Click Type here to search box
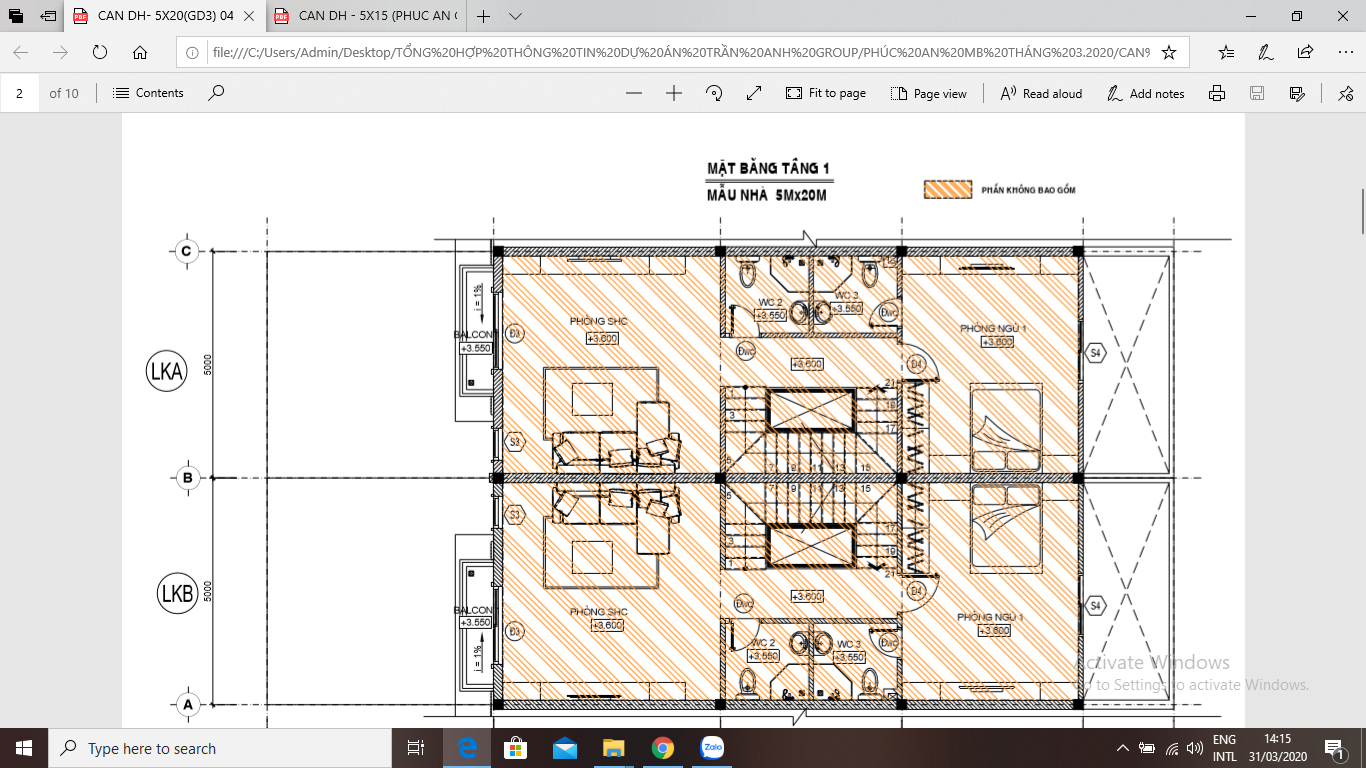This screenshot has width=1366, height=768. [219, 748]
